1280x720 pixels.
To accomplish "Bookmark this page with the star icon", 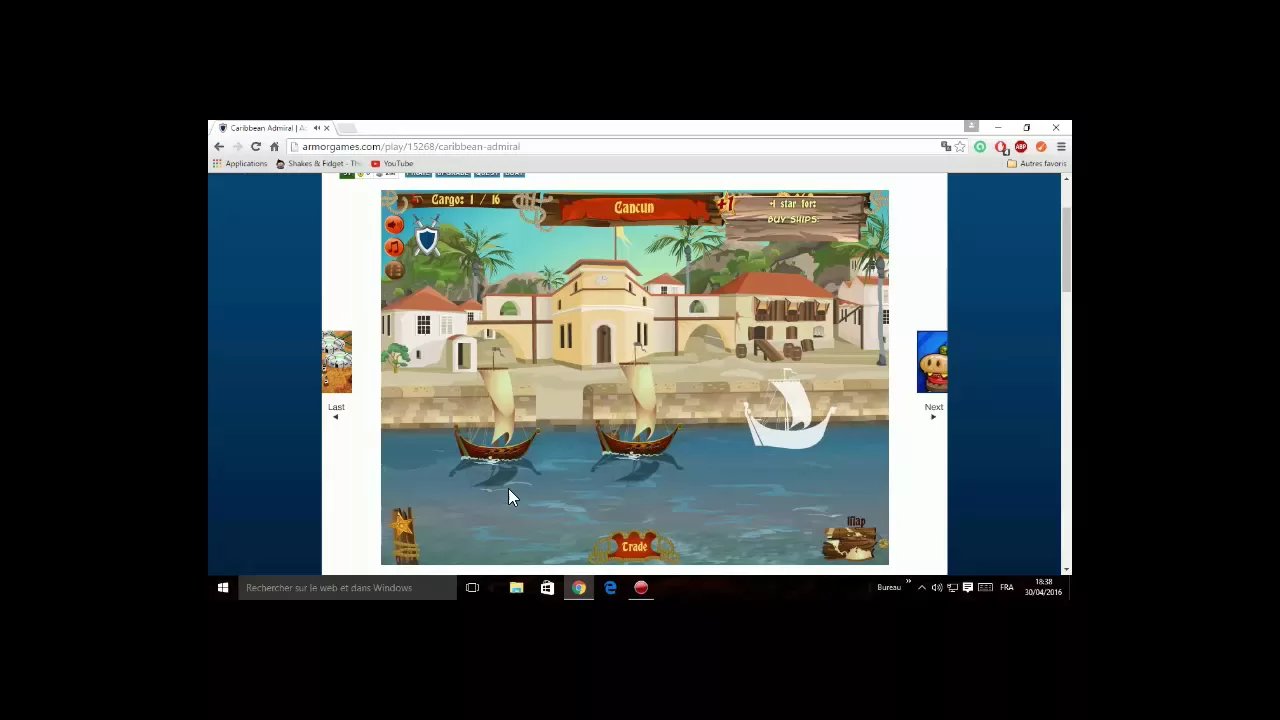I will [x=960, y=147].
